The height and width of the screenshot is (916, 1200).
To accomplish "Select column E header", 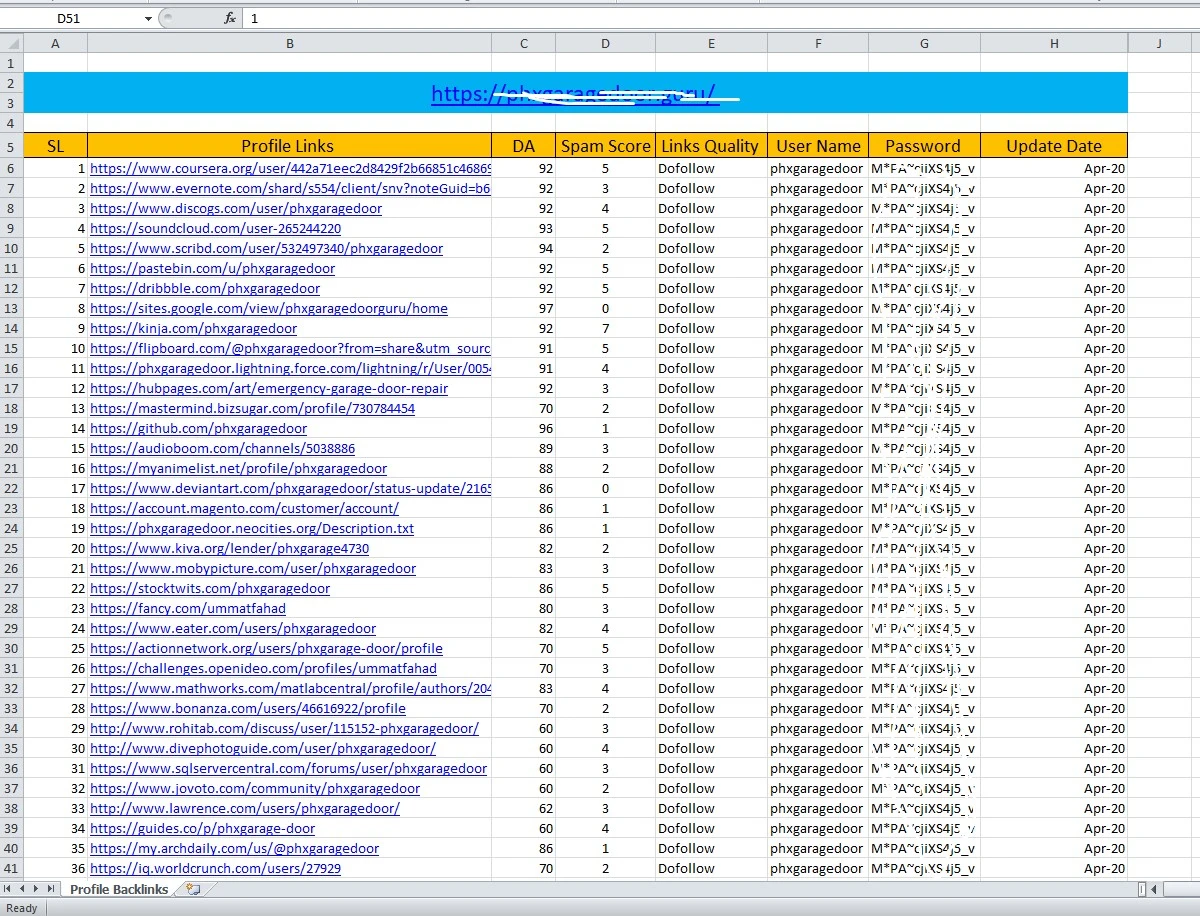I will click(x=711, y=43).
